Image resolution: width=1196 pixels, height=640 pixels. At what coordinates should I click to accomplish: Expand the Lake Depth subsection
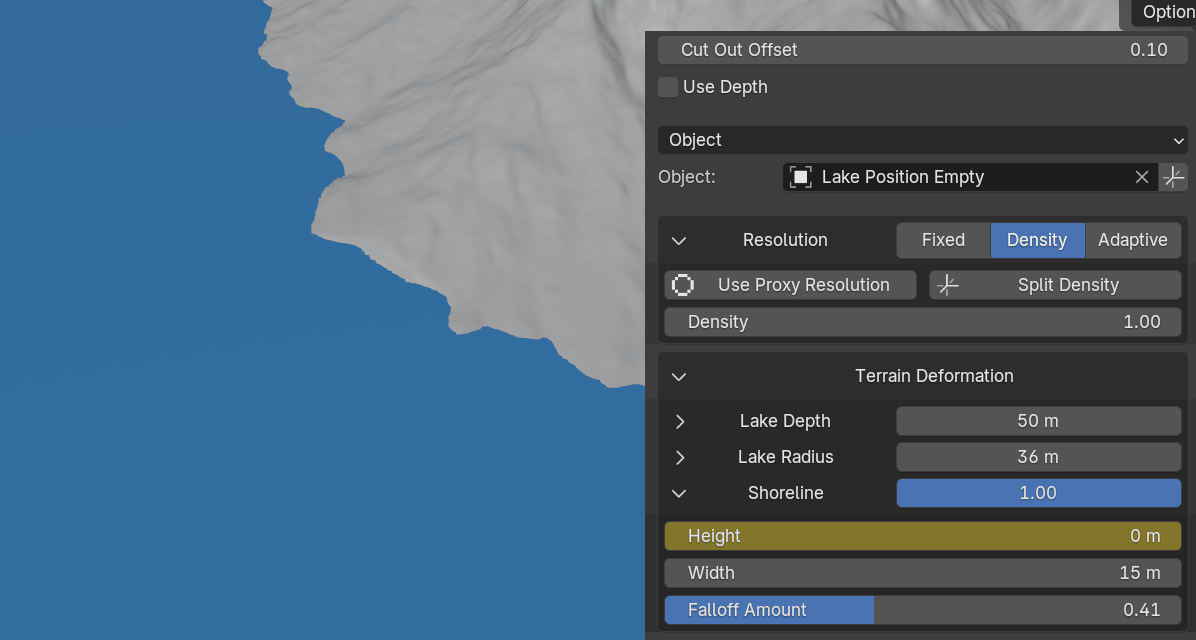click(680, 421)
